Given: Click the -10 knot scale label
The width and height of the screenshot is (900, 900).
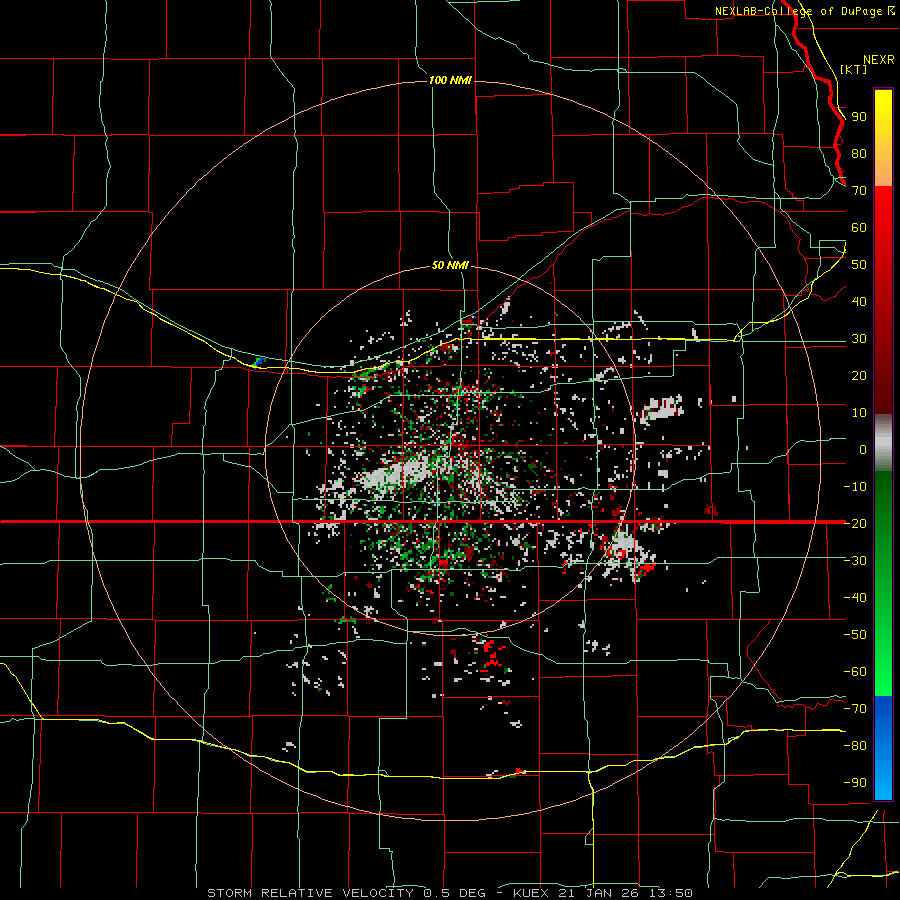Looking at the screenshot, I should pos(855,487).
